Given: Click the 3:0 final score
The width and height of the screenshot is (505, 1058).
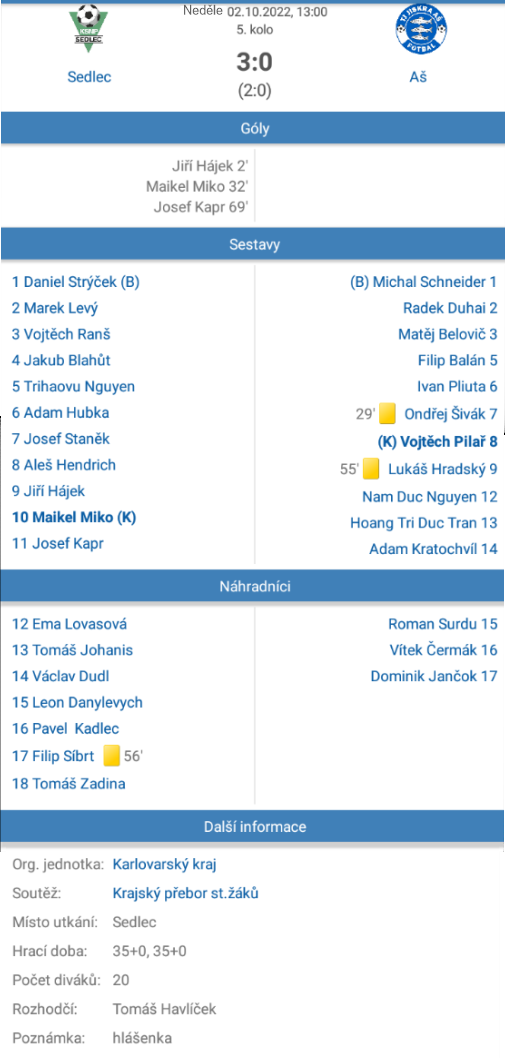Looking at the screenshot, I should 254,63.
